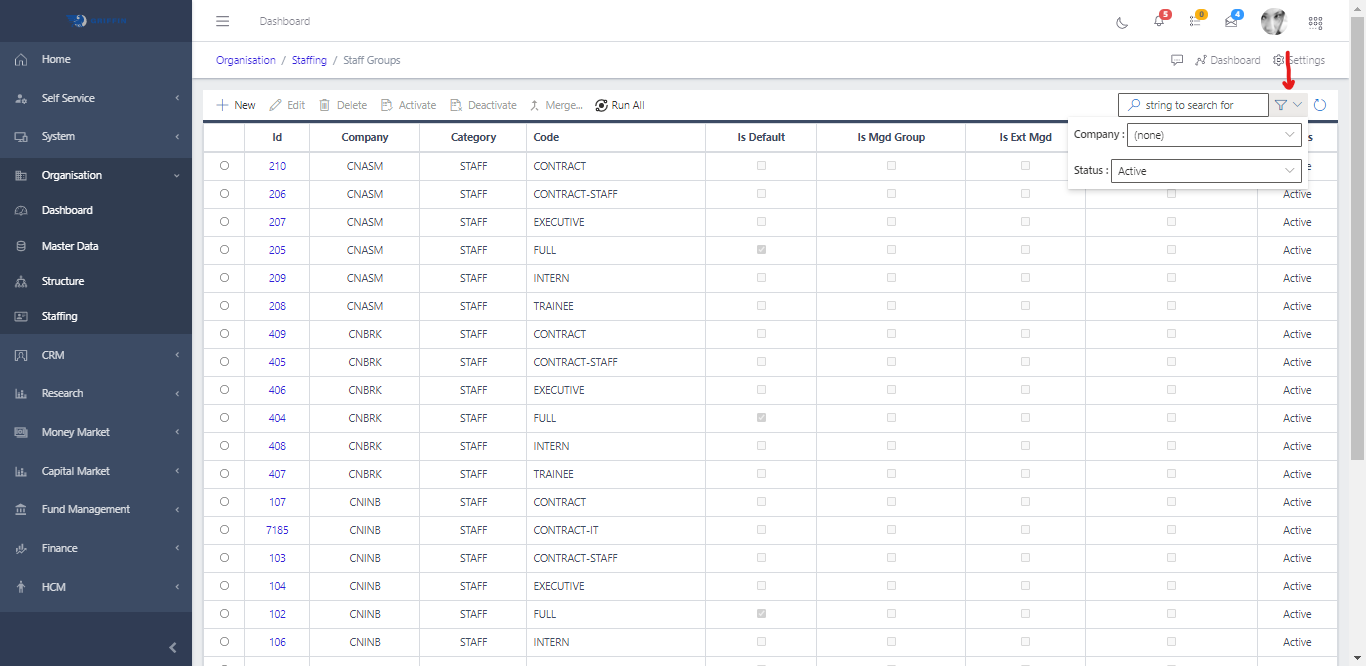
Task: Toggle Is Default checkbox for row 205
Action: (761, 250)
